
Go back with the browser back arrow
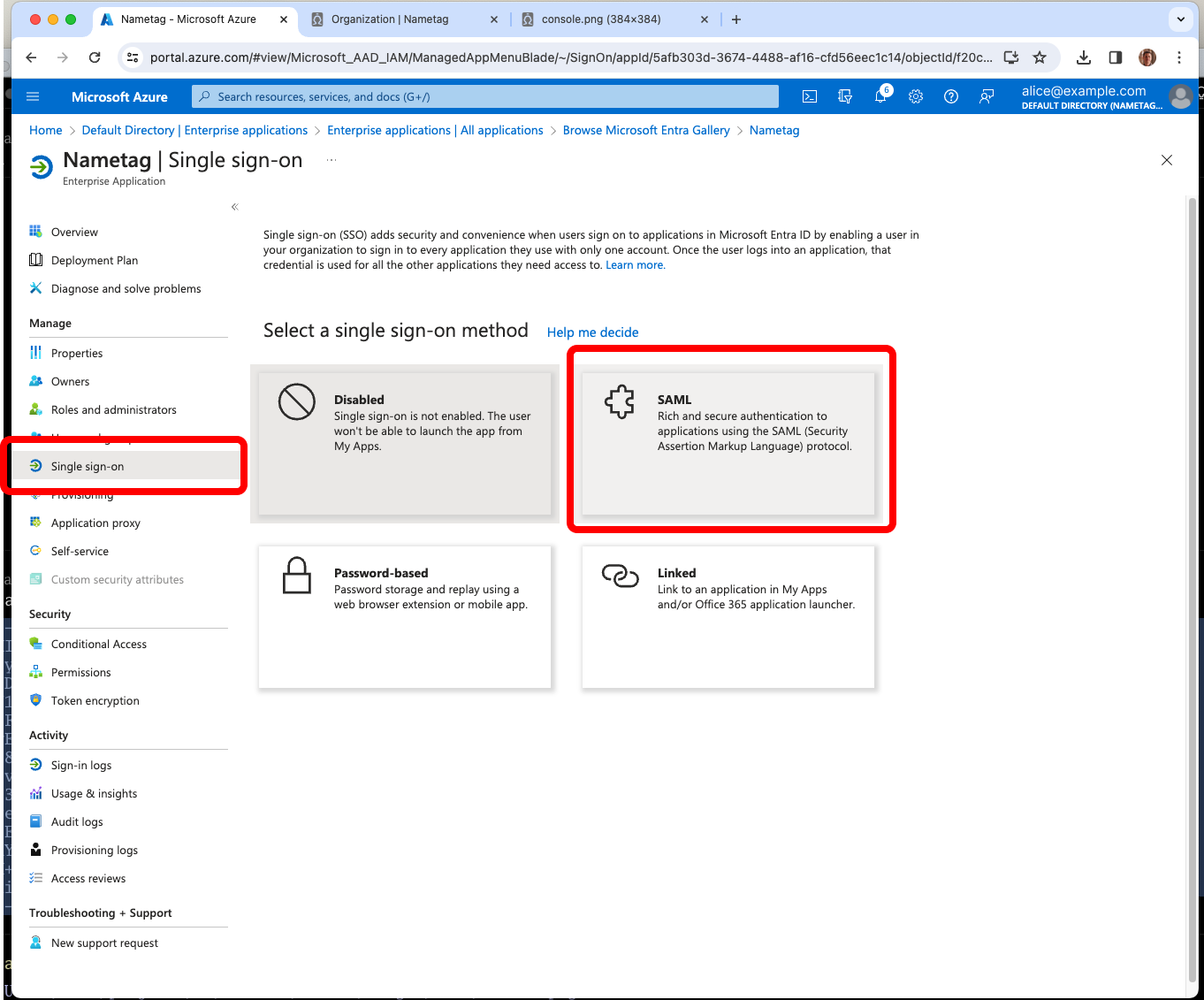coord(32,57)
